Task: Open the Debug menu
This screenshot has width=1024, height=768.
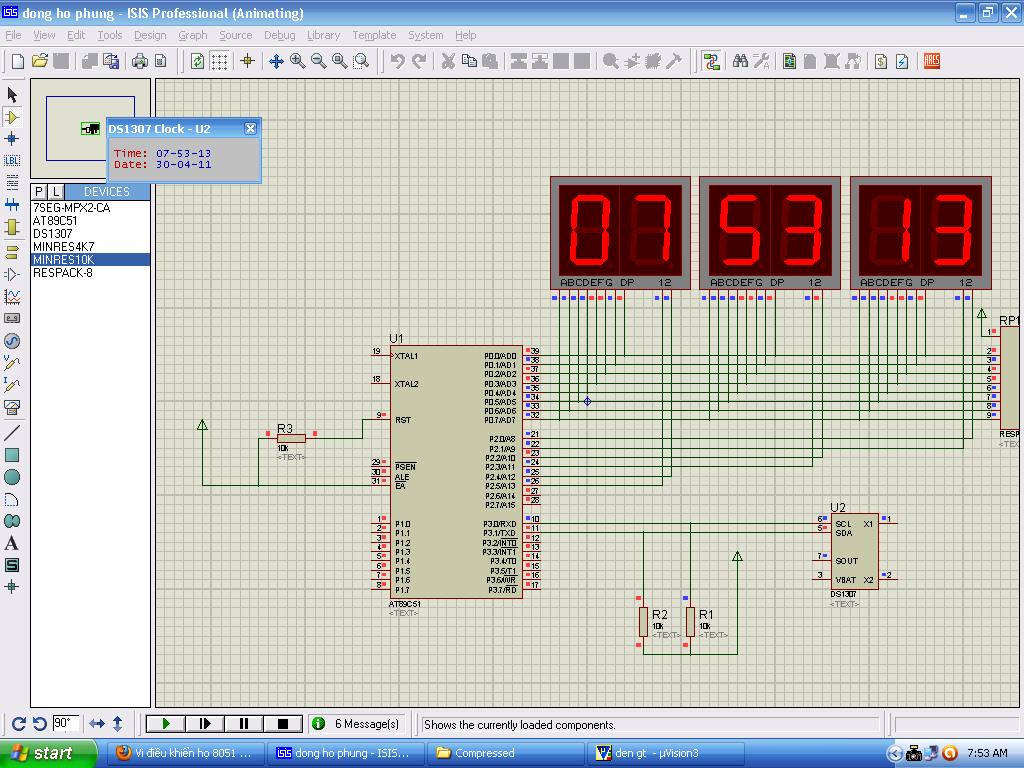Action: point(279,35)
